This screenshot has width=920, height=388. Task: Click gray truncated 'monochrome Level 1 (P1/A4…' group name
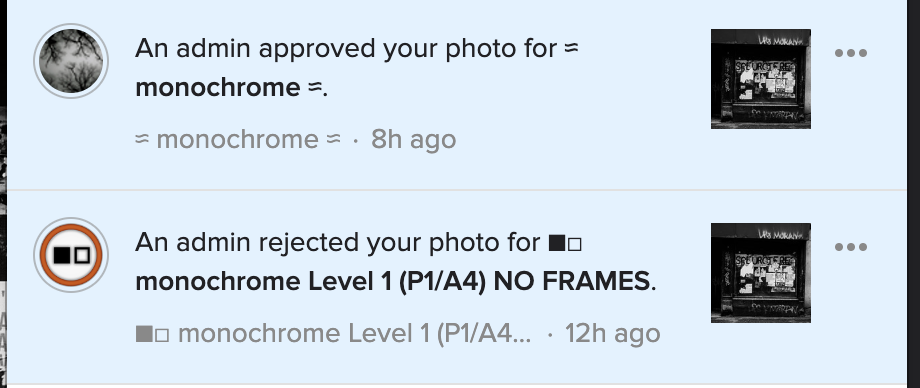pyautogui.click(x=354, y=334)
